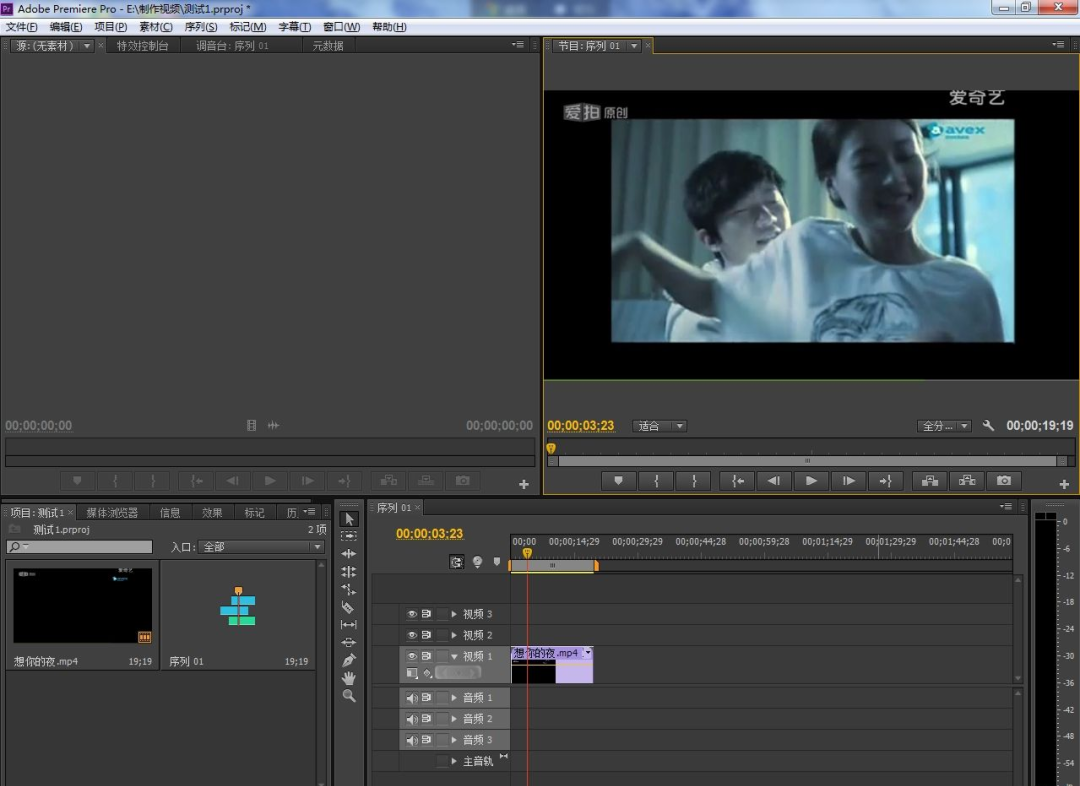The image size is (1080, 786).
Task: Select the Rate Stretch tool
Action: 349,590
